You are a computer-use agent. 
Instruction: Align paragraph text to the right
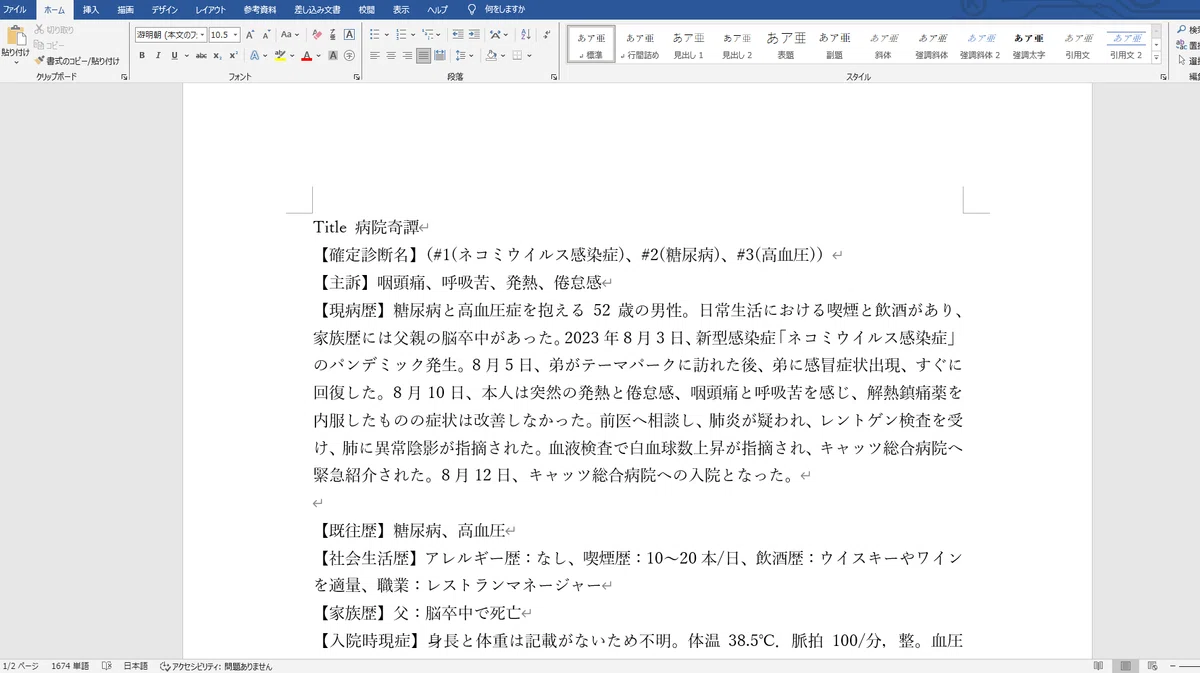[x=407, y=56]
